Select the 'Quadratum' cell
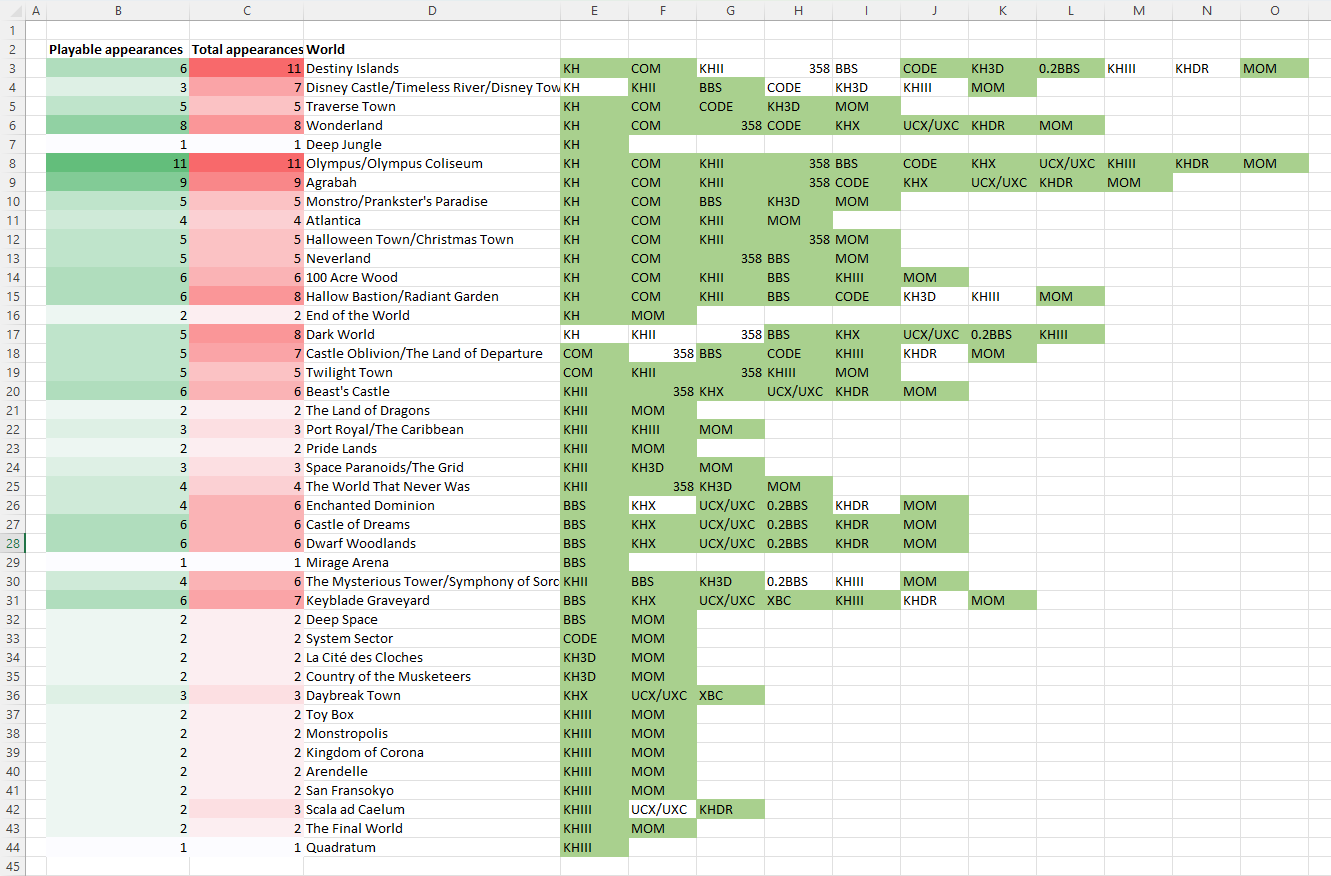This screenshot has height=876, width=1331. point(432,847)
